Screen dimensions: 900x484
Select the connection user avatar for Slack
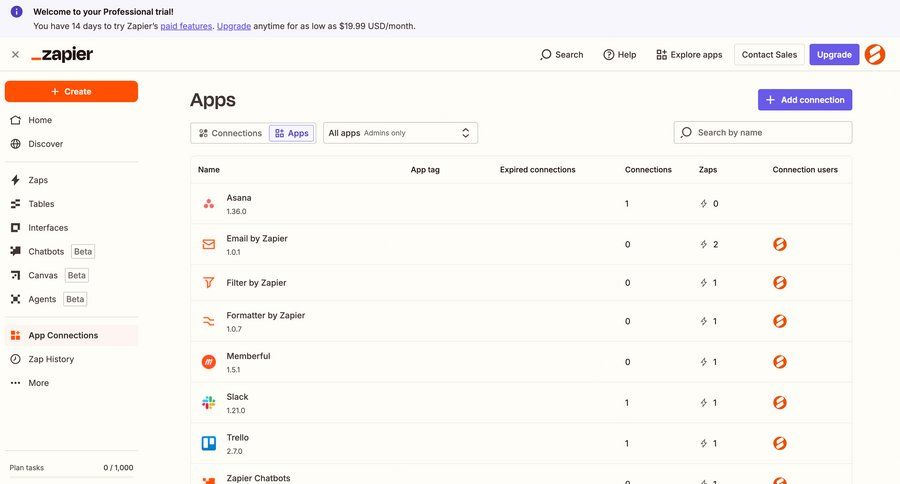click(779, 402)
